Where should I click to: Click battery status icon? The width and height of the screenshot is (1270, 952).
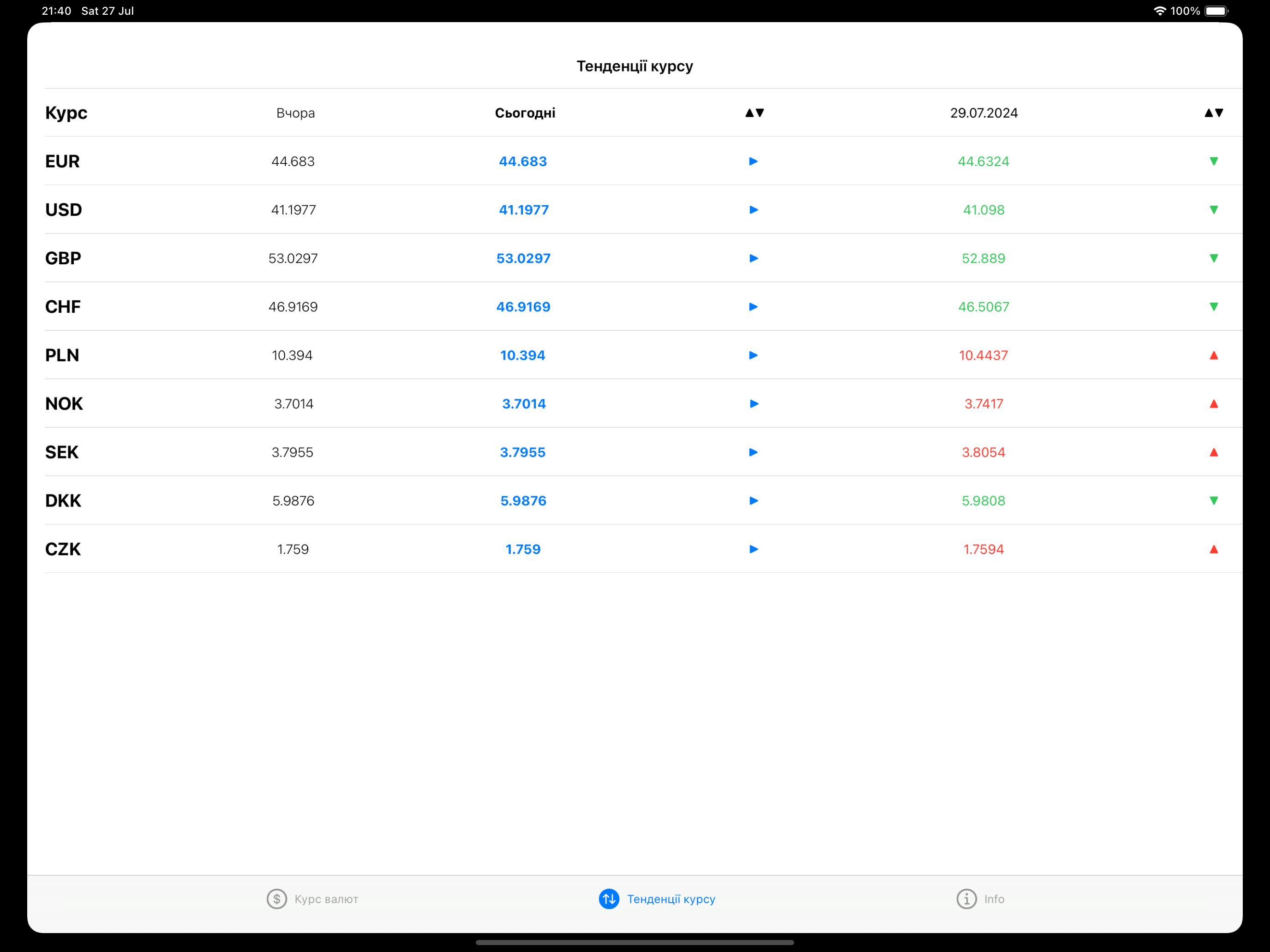pos(1216,11)
